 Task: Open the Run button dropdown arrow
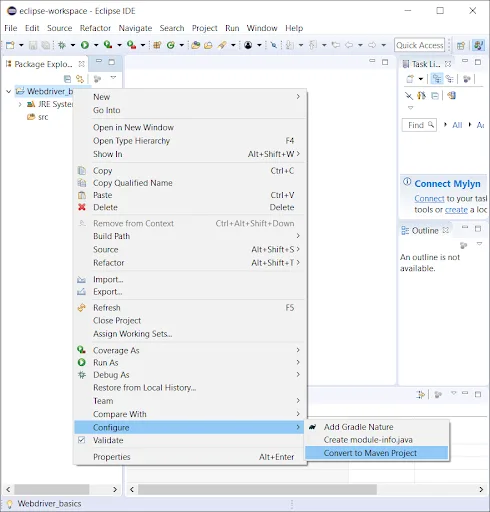[96, 45]
